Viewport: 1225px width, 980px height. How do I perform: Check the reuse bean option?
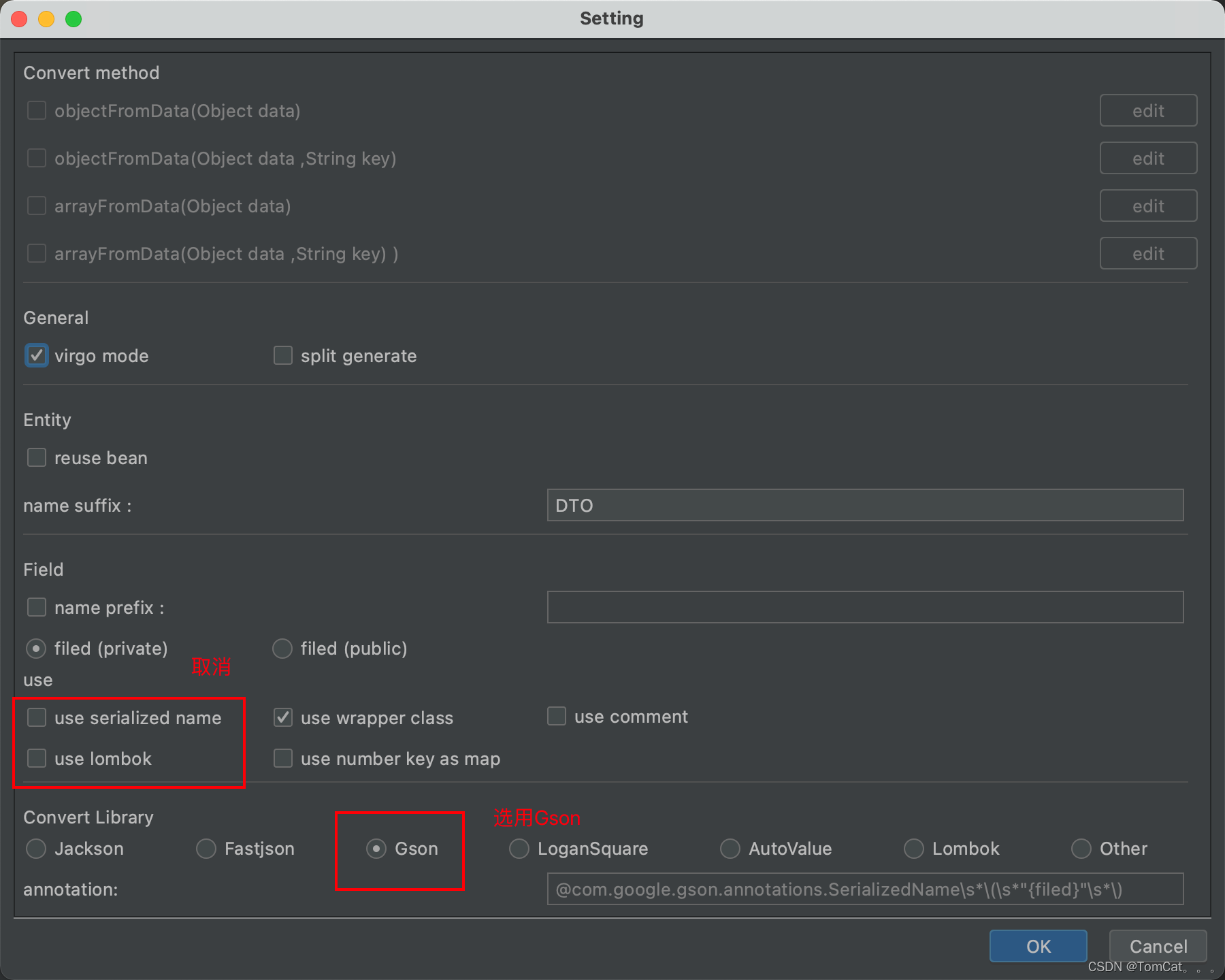[37, 457]
